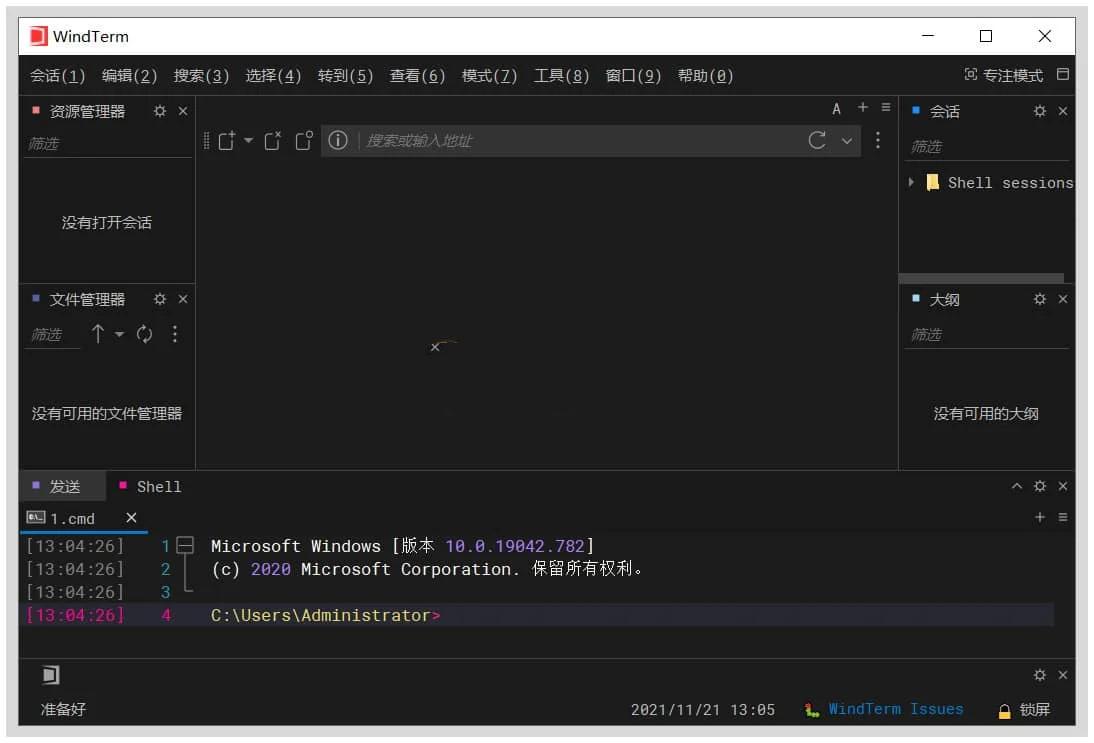Image resolution: width=1094 pixels, height=743 pixels.
Task: Close the 1.cmd terminal tab
Action: (x=131, y=517)
